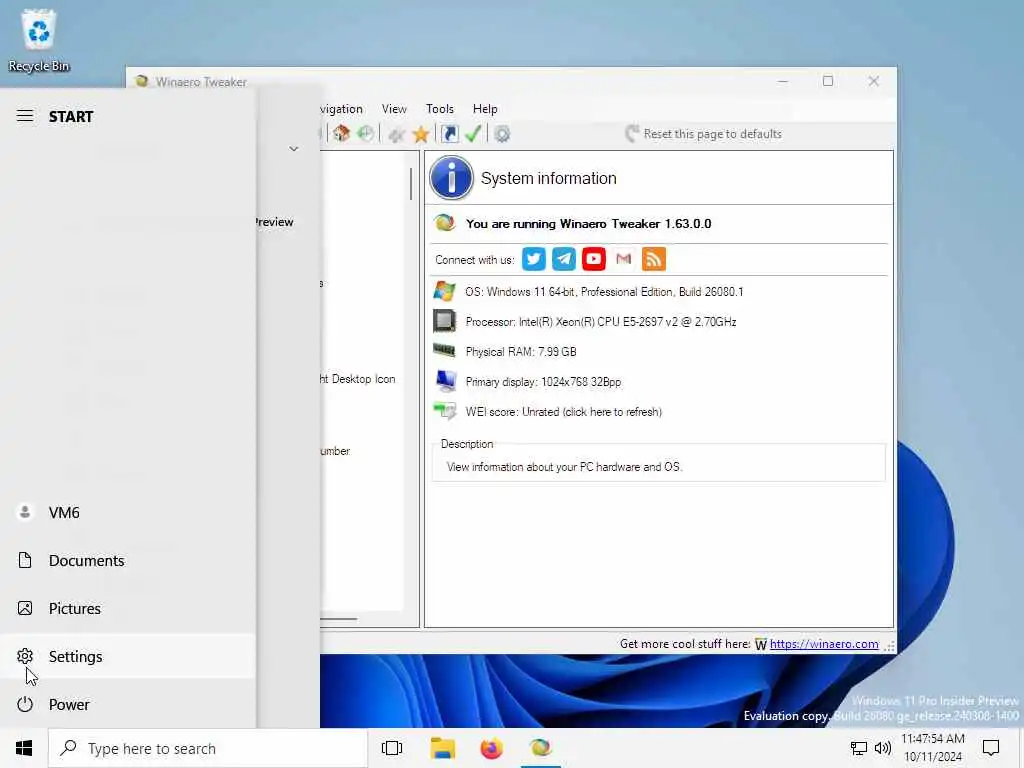The width and height of the screenshot is (1024, 768).
Task: Open File Explorer from the taskbar
Action: point(443,748)
